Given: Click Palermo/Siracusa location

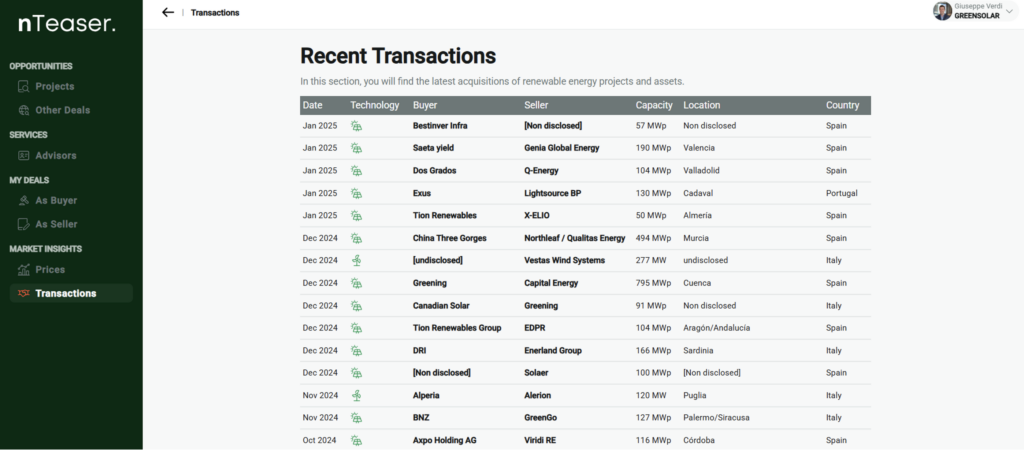Looking at the screenshot, I should (x=716, y=418).
